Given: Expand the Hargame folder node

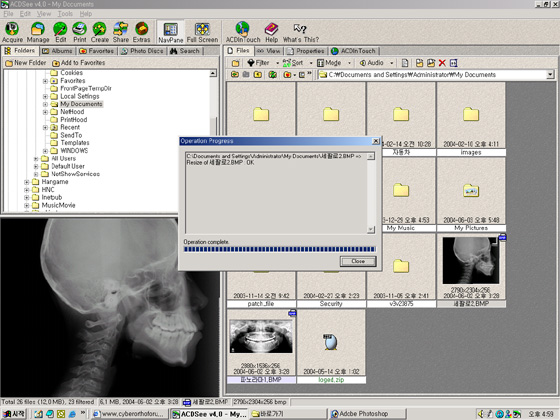Looking at the screenshot, I should coord(26,182).
